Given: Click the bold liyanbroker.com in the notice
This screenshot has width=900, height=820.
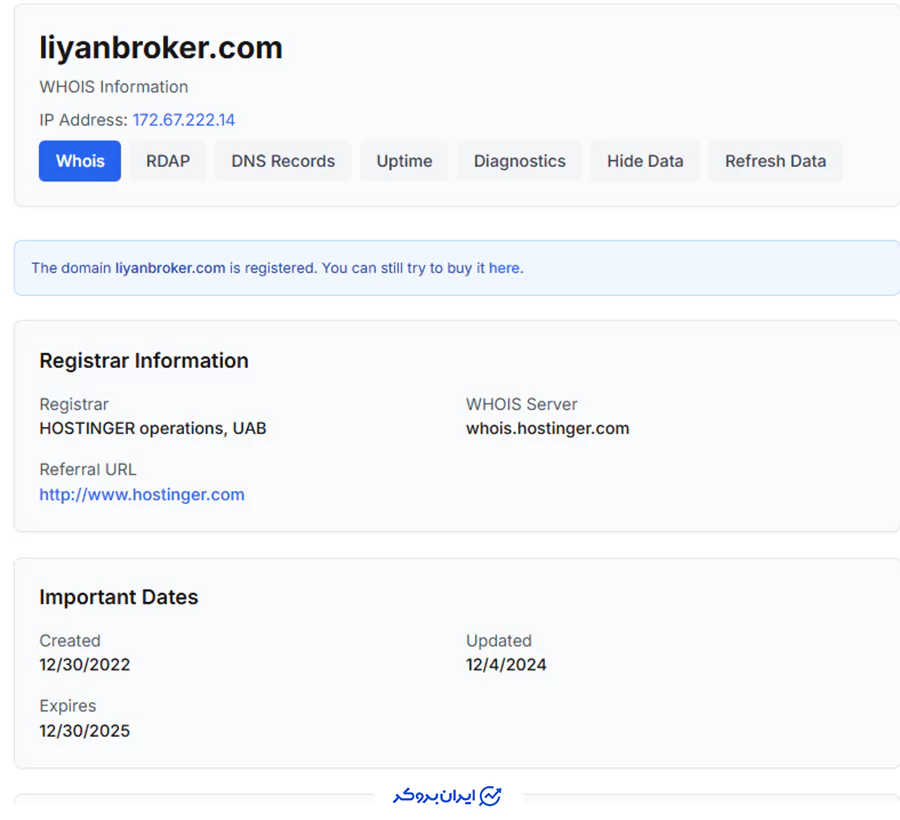Looking at the screenshot, I should tap(170, 268).
